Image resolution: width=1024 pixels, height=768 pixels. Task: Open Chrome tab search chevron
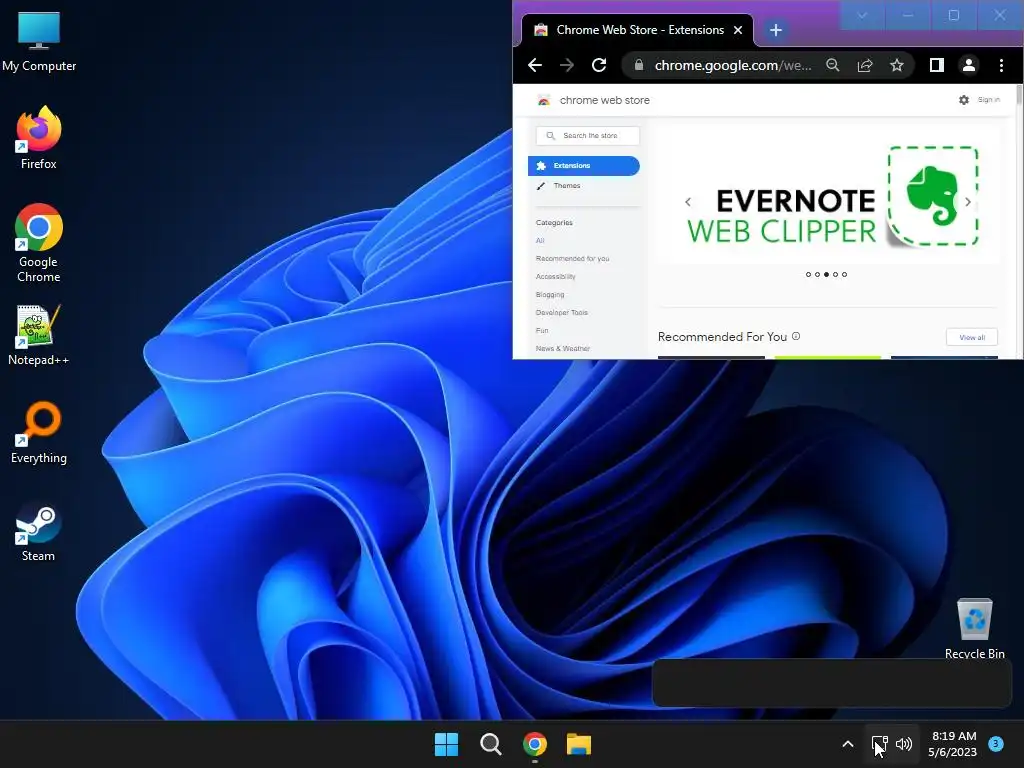click(862, 15)
